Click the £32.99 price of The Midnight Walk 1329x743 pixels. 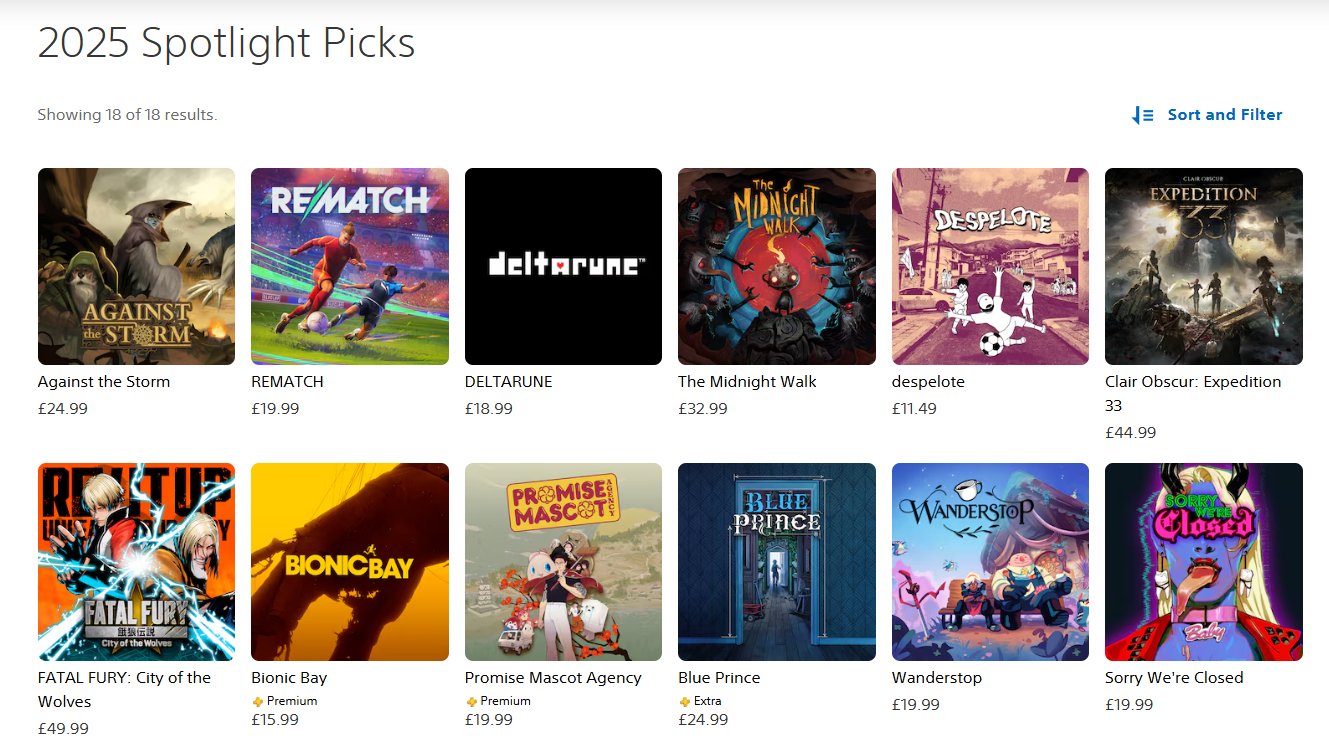[x=703, y=409]
